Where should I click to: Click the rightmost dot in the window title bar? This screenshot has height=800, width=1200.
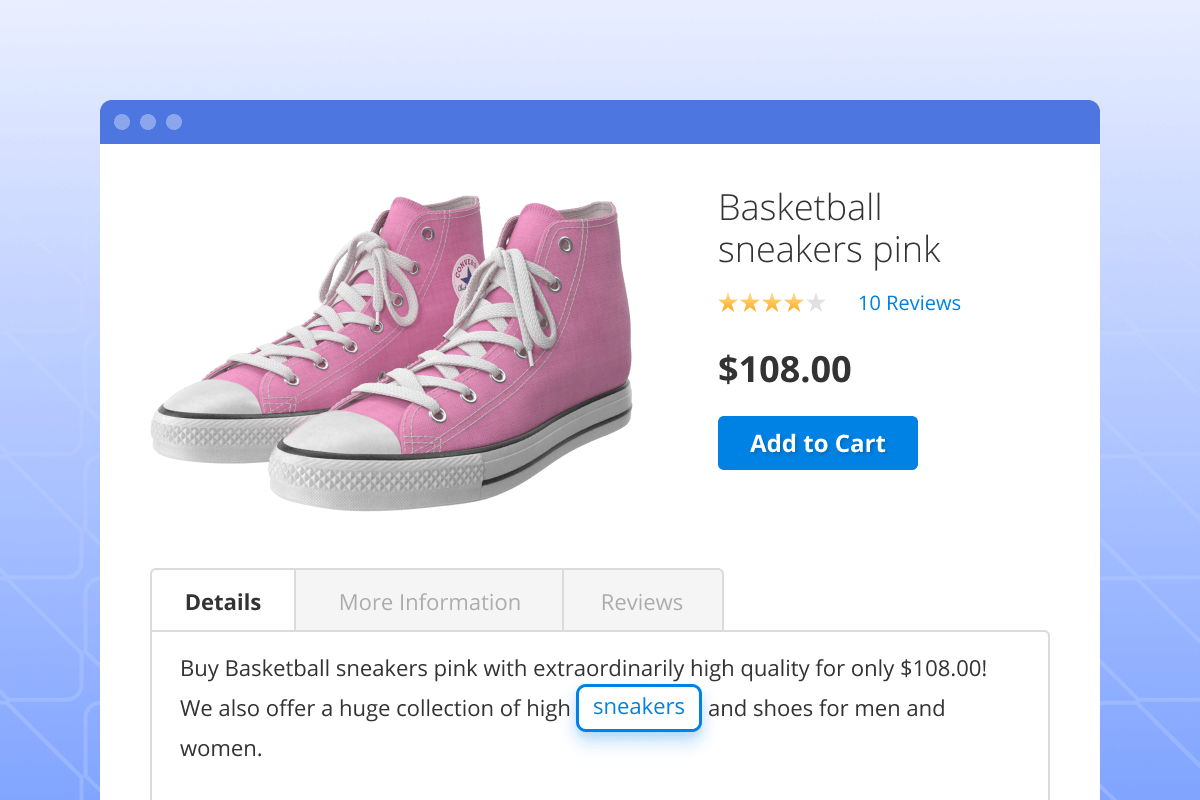174,122
